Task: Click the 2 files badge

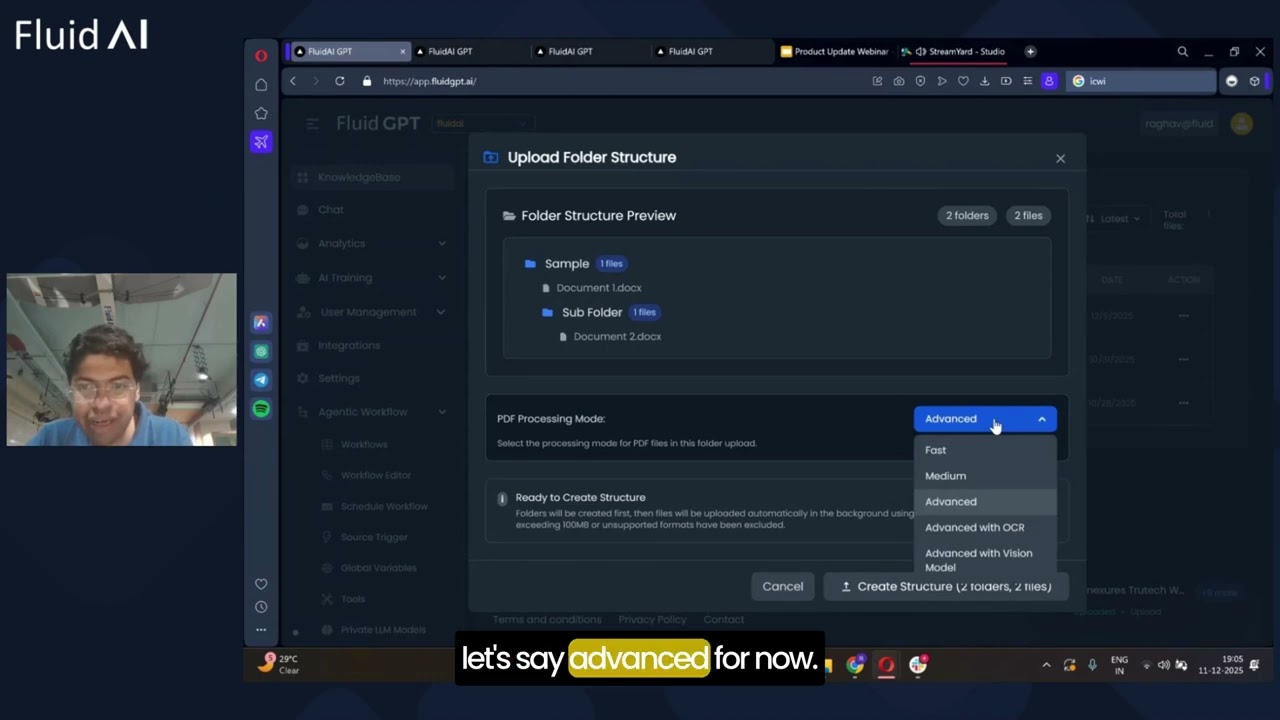Action: pyautogui.click(x=1028, y=215)
